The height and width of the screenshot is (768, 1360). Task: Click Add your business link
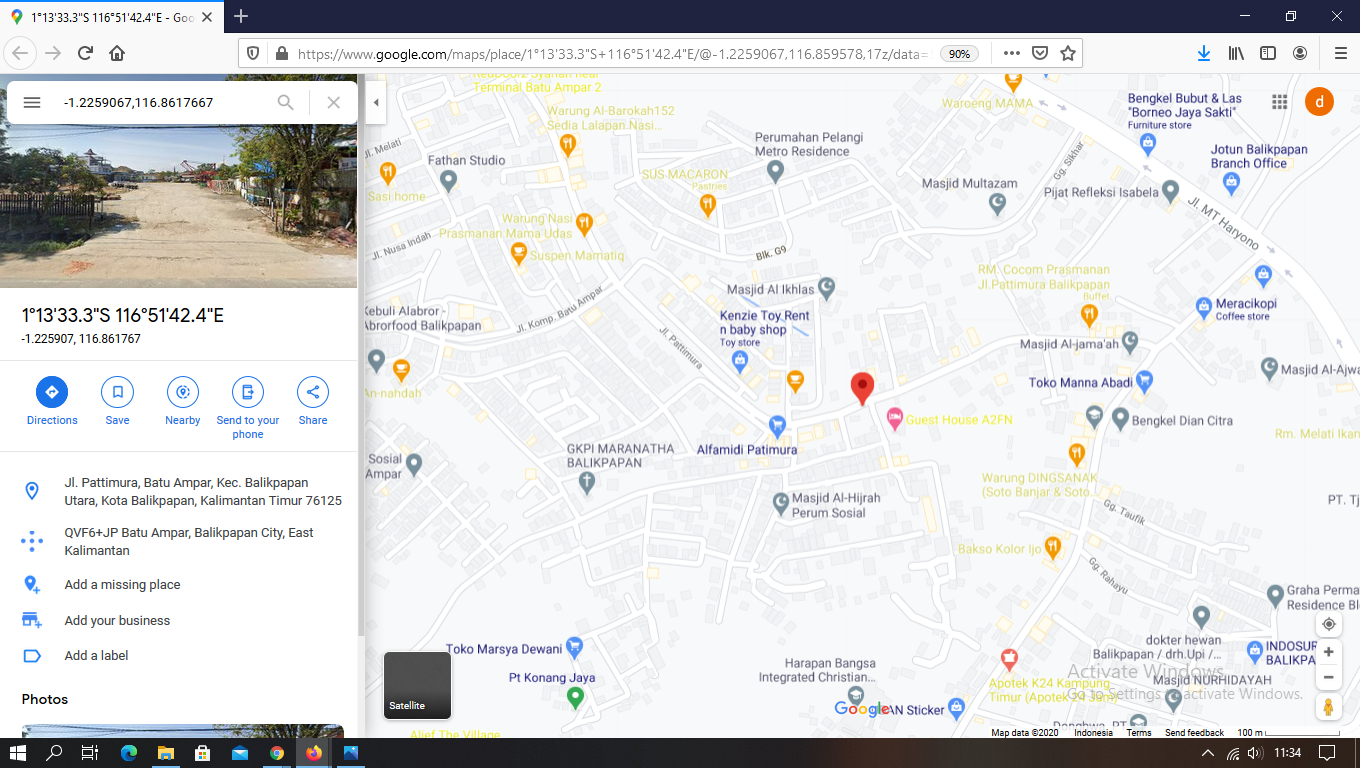click(117, 621)
